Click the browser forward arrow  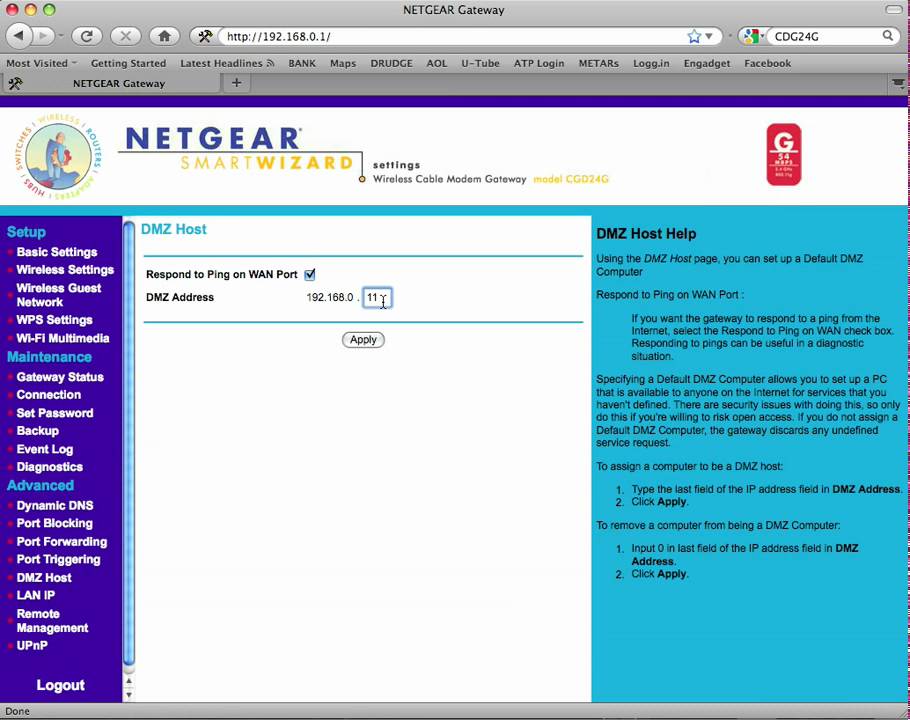point(44,36)
